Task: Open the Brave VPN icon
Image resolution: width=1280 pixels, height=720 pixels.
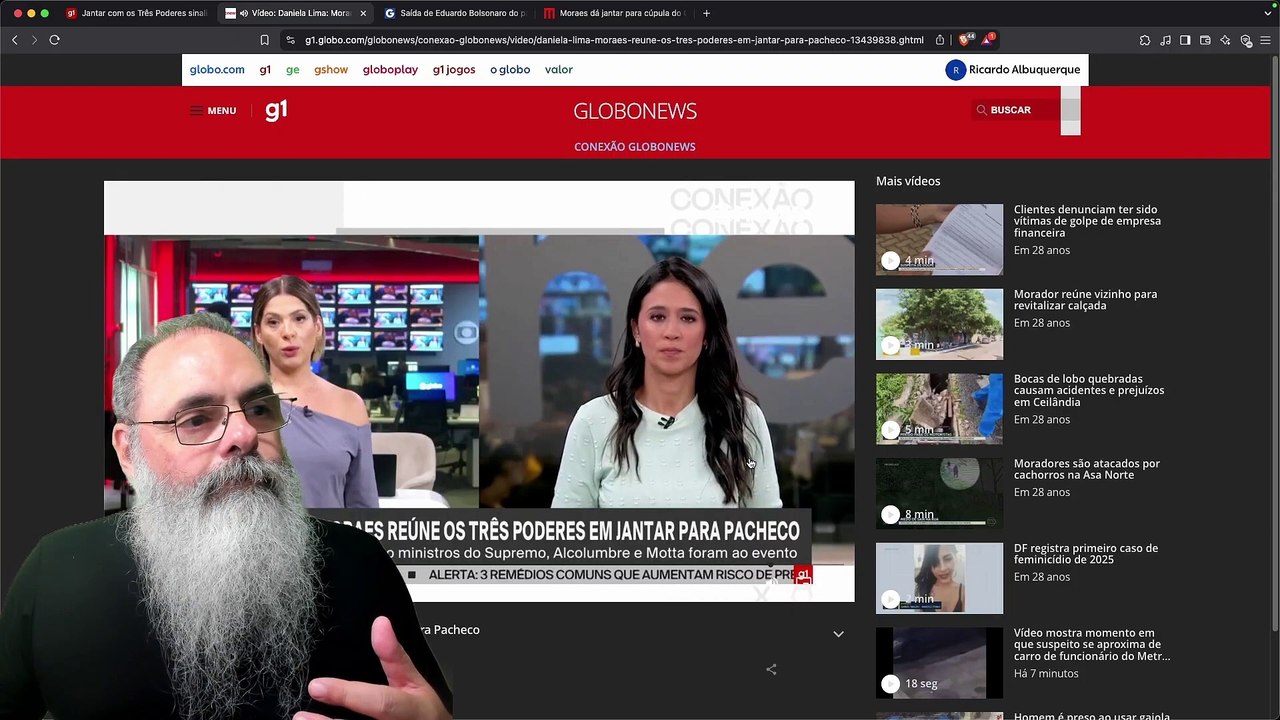Action: click(1246, 40)
